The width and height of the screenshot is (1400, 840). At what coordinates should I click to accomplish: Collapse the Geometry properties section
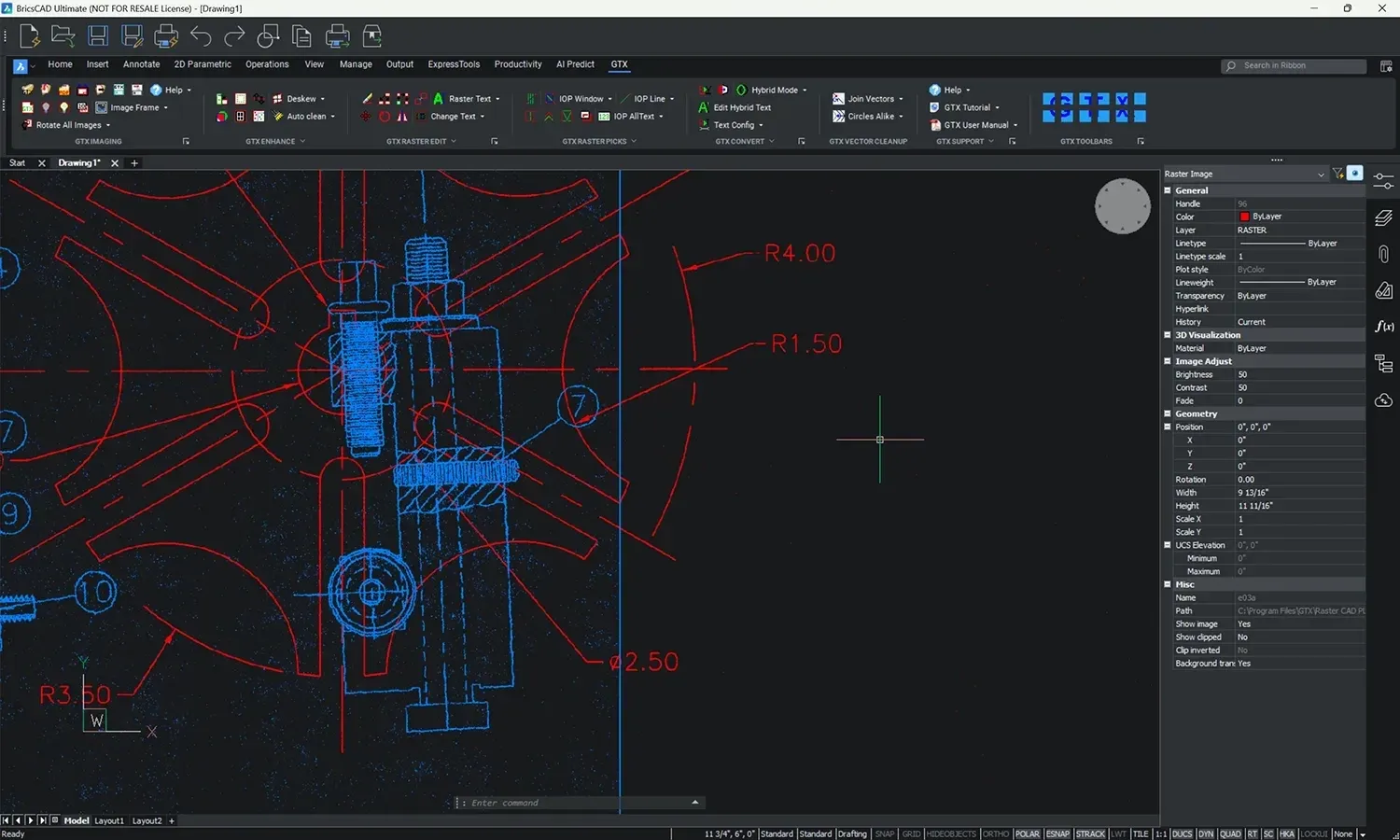[1168, 413]
